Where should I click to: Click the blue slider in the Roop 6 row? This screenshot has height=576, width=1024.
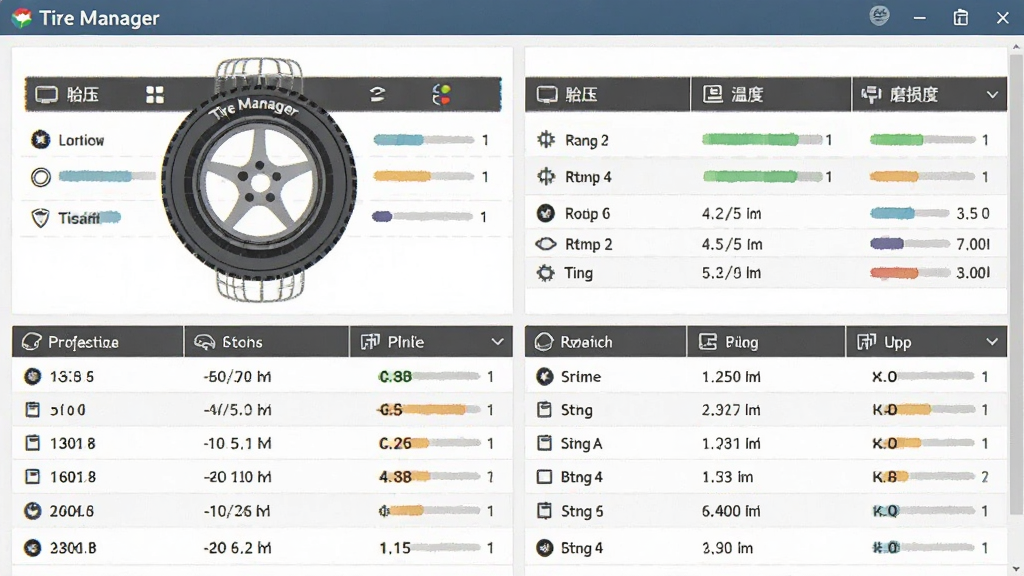pos(910,213)
